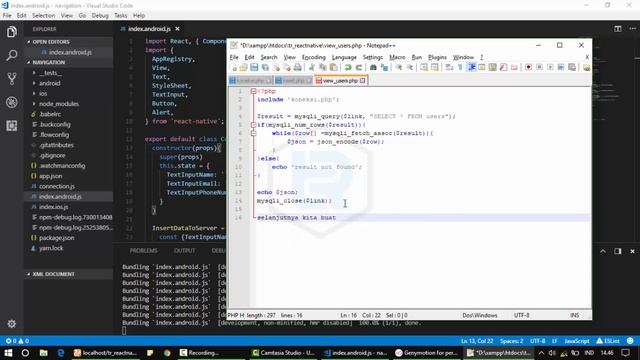Viewport: 640px width, 360px height.
Task: Open the Encoding menu in Notepad++
Action: coord(313,57)
